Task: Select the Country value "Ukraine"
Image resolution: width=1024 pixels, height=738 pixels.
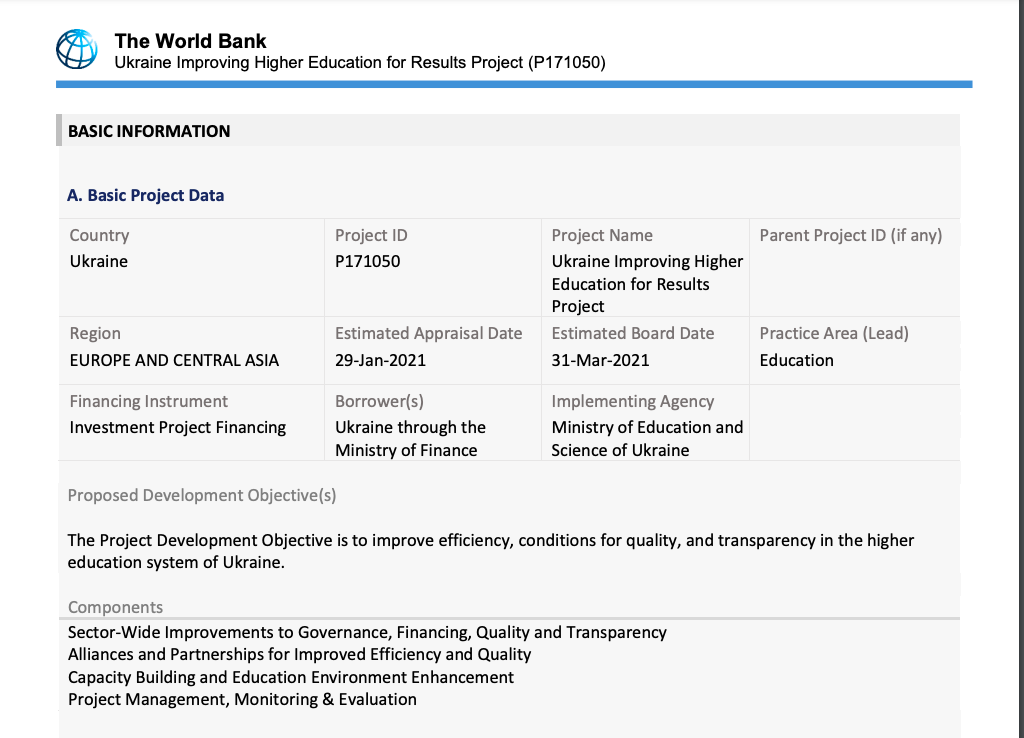Action: (99, 261)
